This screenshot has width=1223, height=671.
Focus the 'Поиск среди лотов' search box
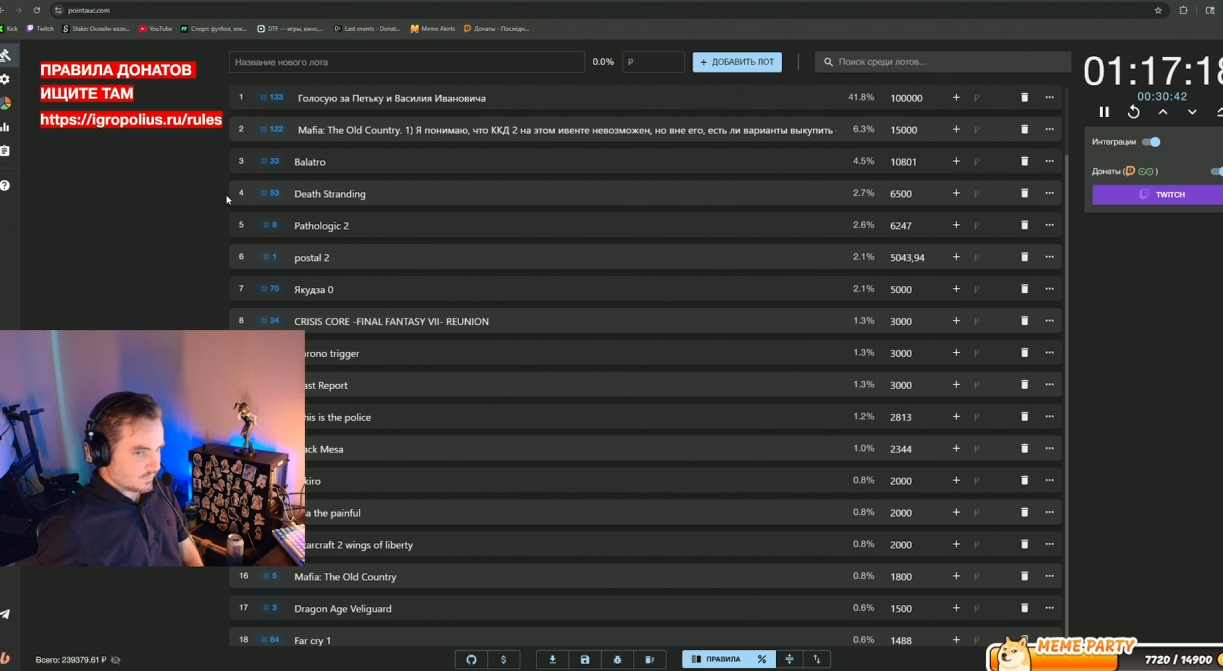tap(941, 62)
